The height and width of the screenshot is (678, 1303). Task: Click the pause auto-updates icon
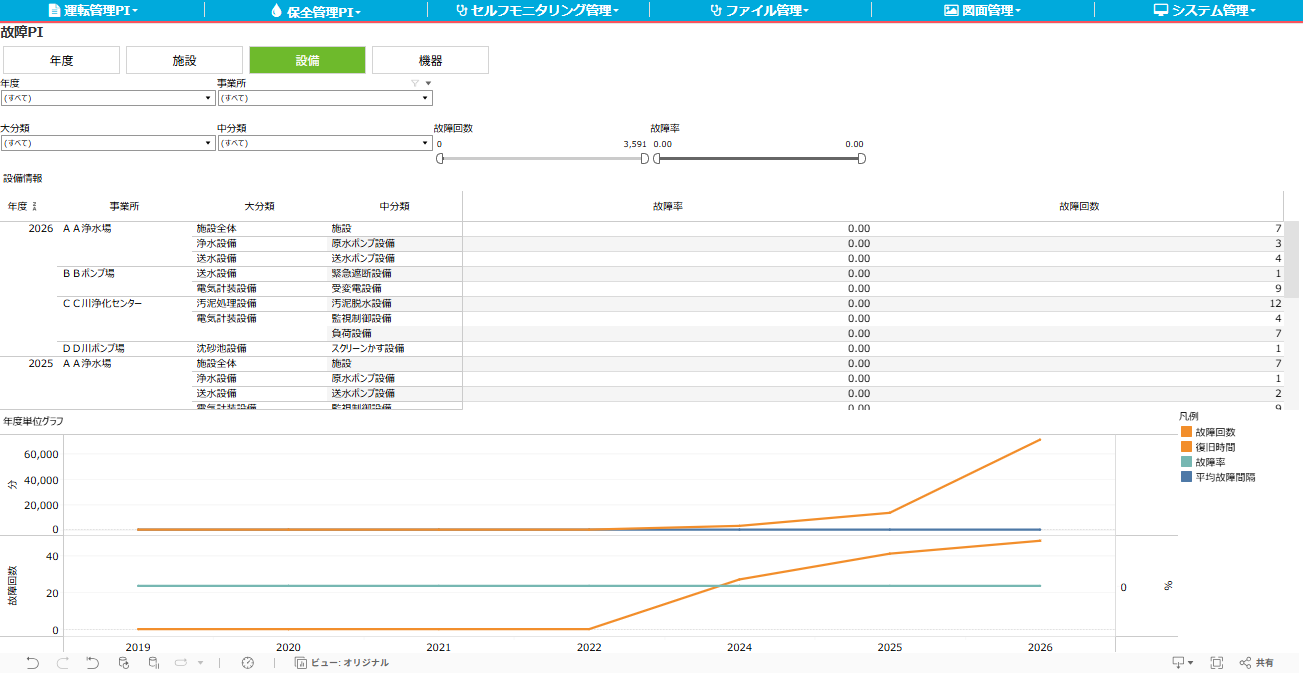point(154,663)
